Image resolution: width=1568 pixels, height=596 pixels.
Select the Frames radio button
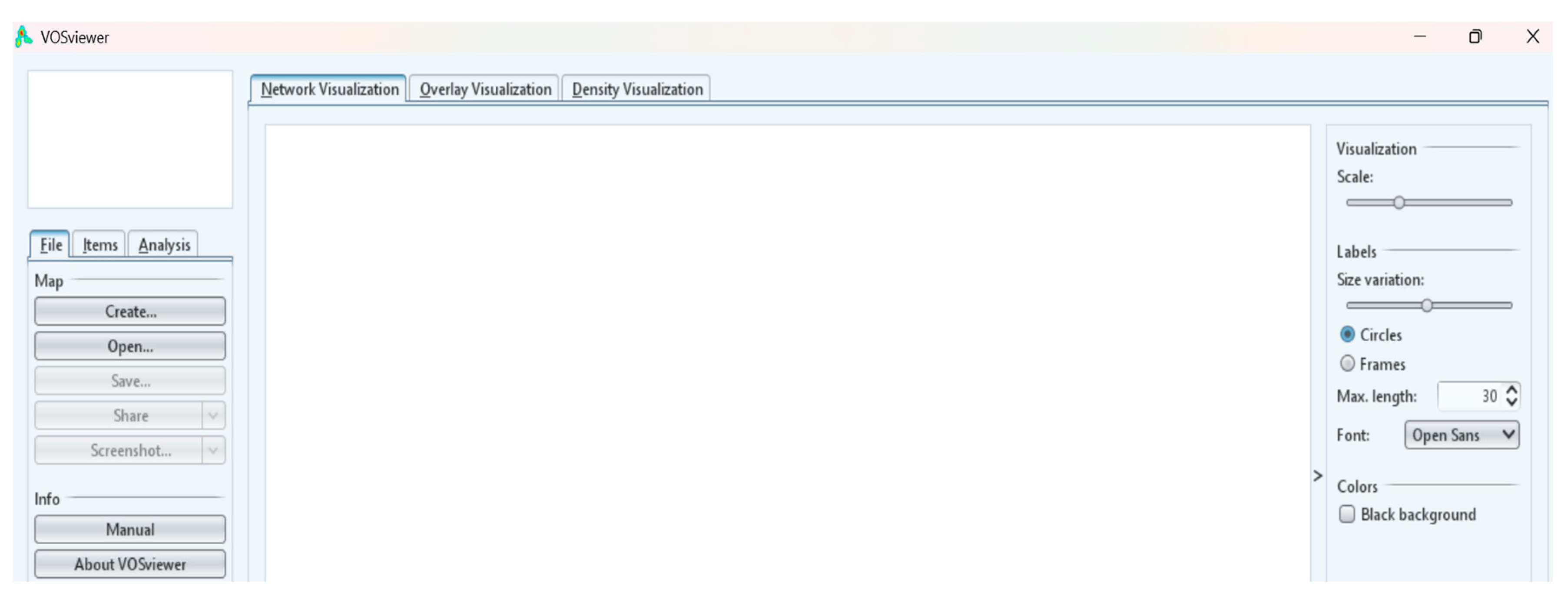(x=1348, y=363)
